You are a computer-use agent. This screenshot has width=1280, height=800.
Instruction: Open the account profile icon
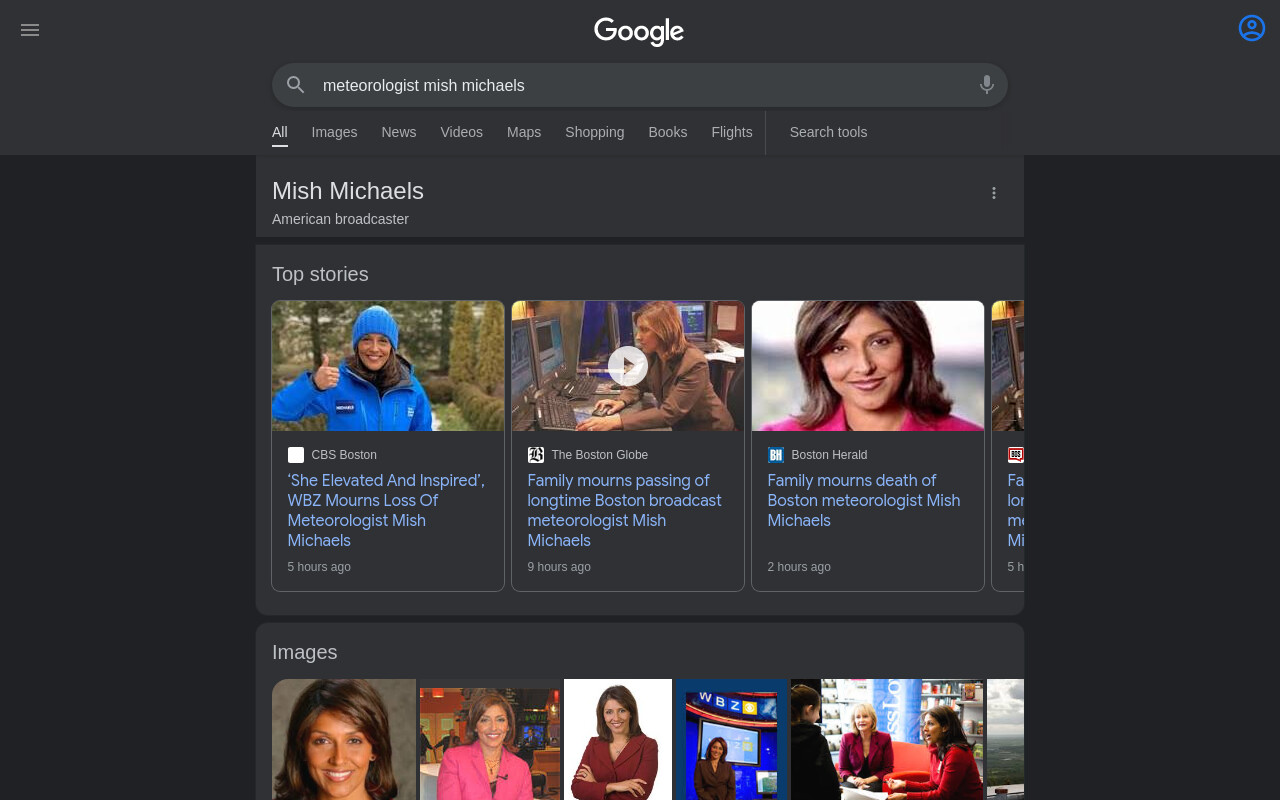(x=1252, y=28)
